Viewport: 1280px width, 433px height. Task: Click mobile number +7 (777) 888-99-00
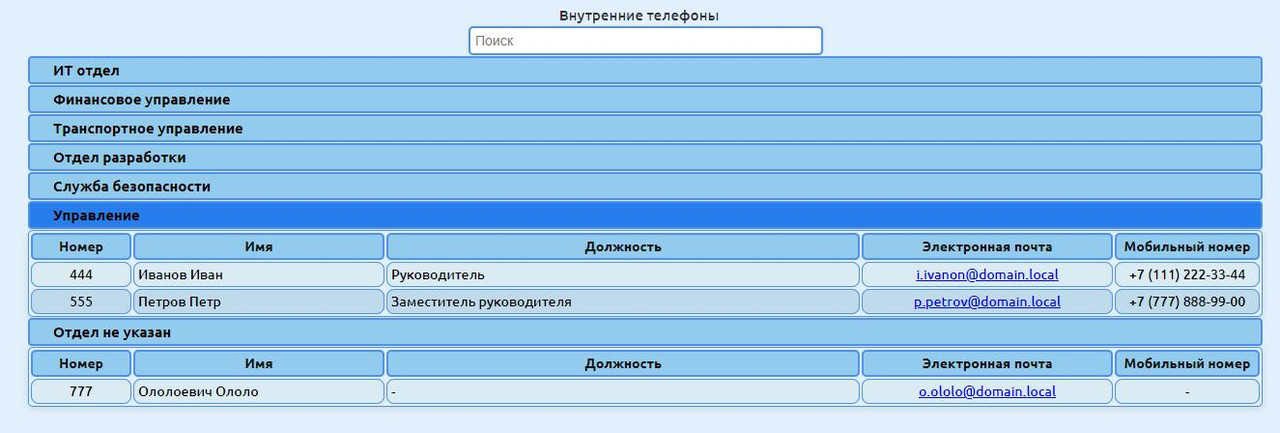pos(1187,302)
